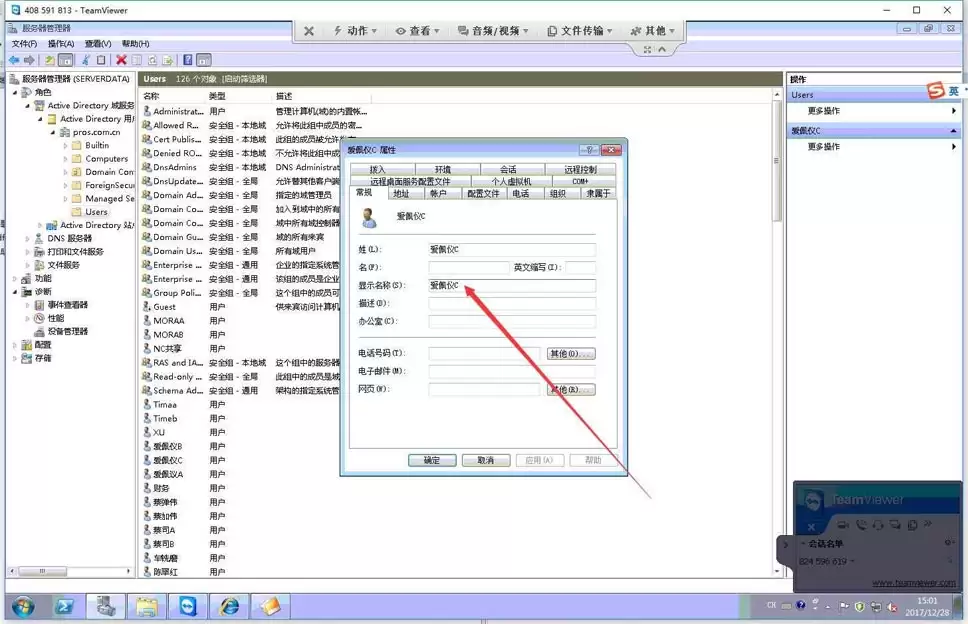Image resolution: width=968 pixels, height=624 pixels.
Task: Click the TeamViewer taskbar icon
Action: point(188,607)
